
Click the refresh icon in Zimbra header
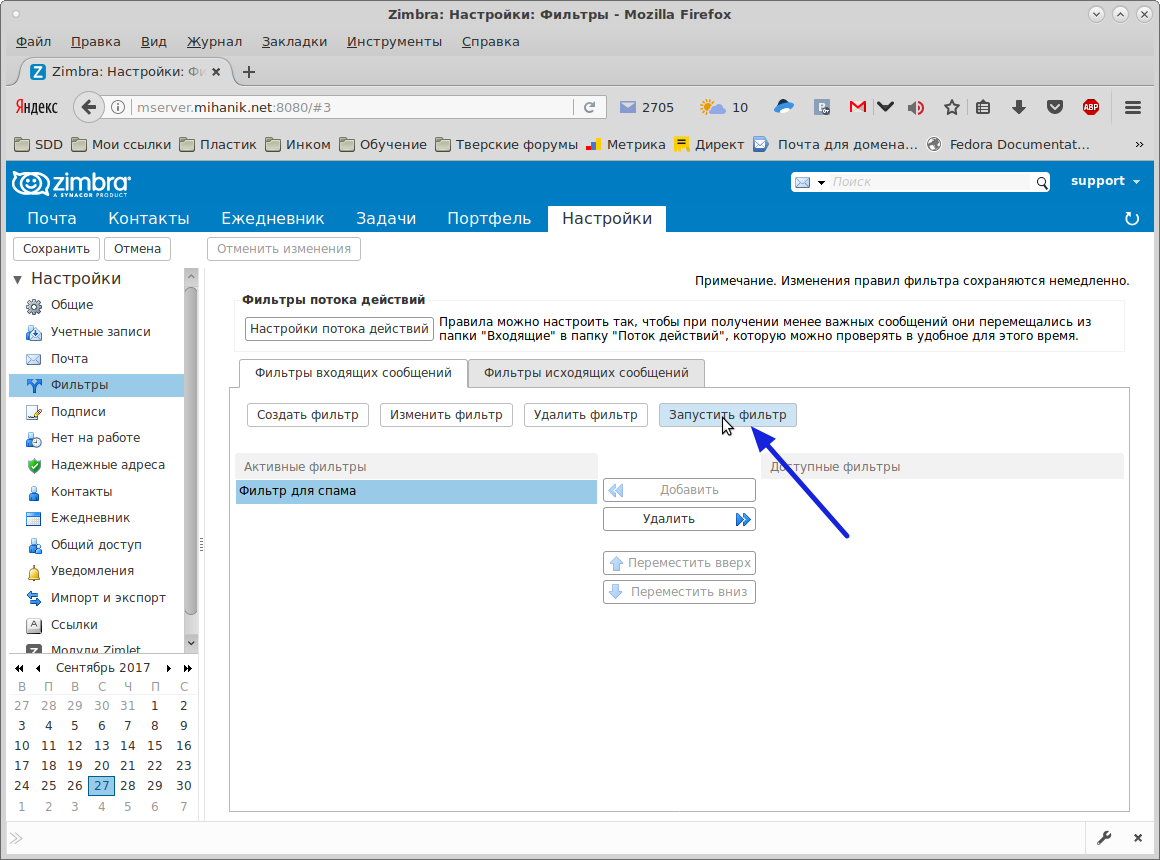tap(1131, 219)
